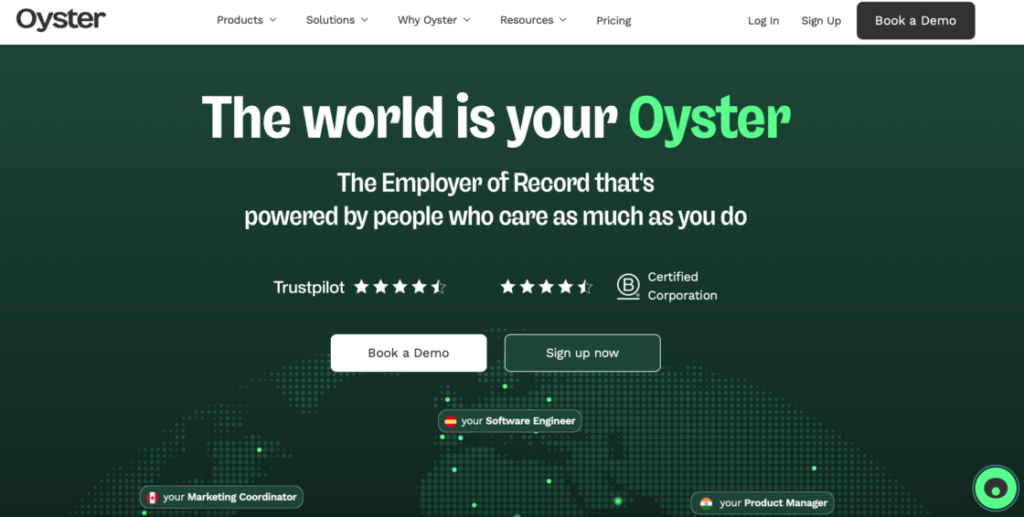Click the white Book a Demo hero button

409,353
